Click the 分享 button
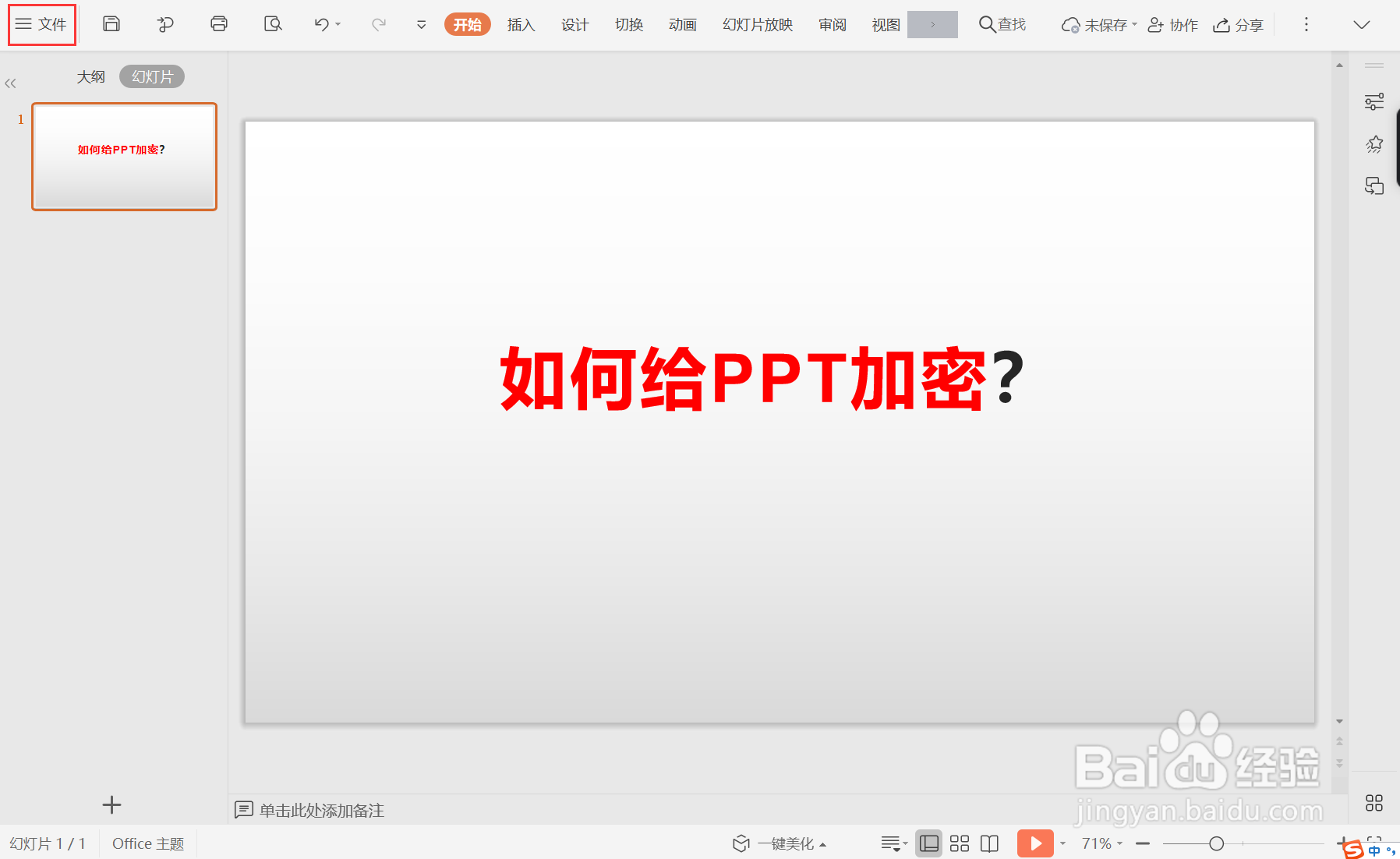Image resolution: width=1400 pixels, height=859 pixels. click(x=1238, y=24)
